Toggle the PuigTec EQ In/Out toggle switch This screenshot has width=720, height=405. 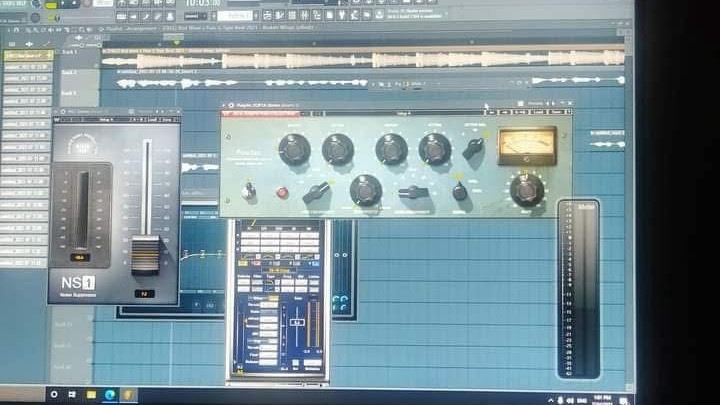pyautogui.click(x=248, y=191)
